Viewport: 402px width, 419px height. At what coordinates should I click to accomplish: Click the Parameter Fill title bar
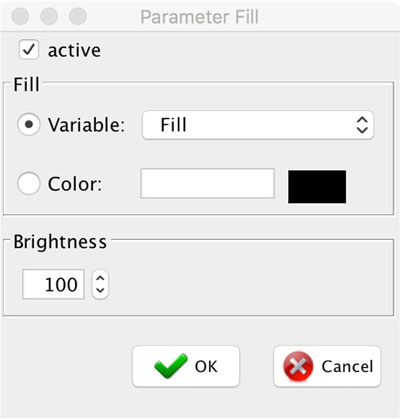[200, 17]
